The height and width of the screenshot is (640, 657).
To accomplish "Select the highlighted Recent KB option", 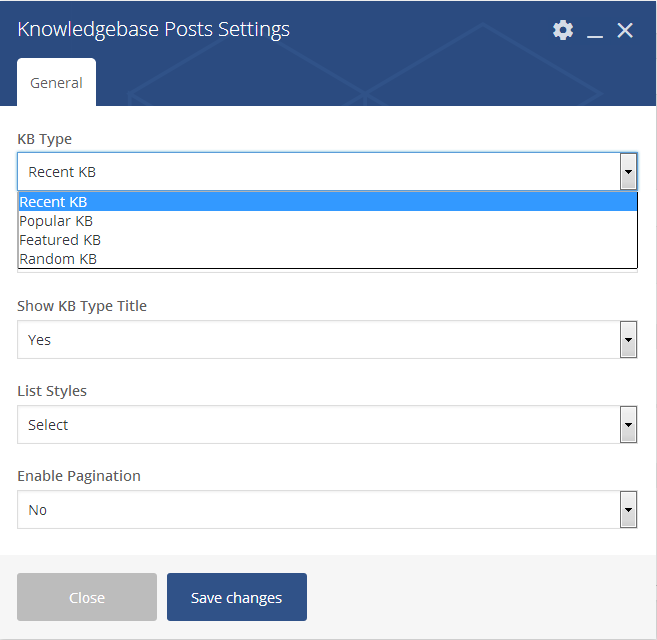I will click(x=328, y=202).
